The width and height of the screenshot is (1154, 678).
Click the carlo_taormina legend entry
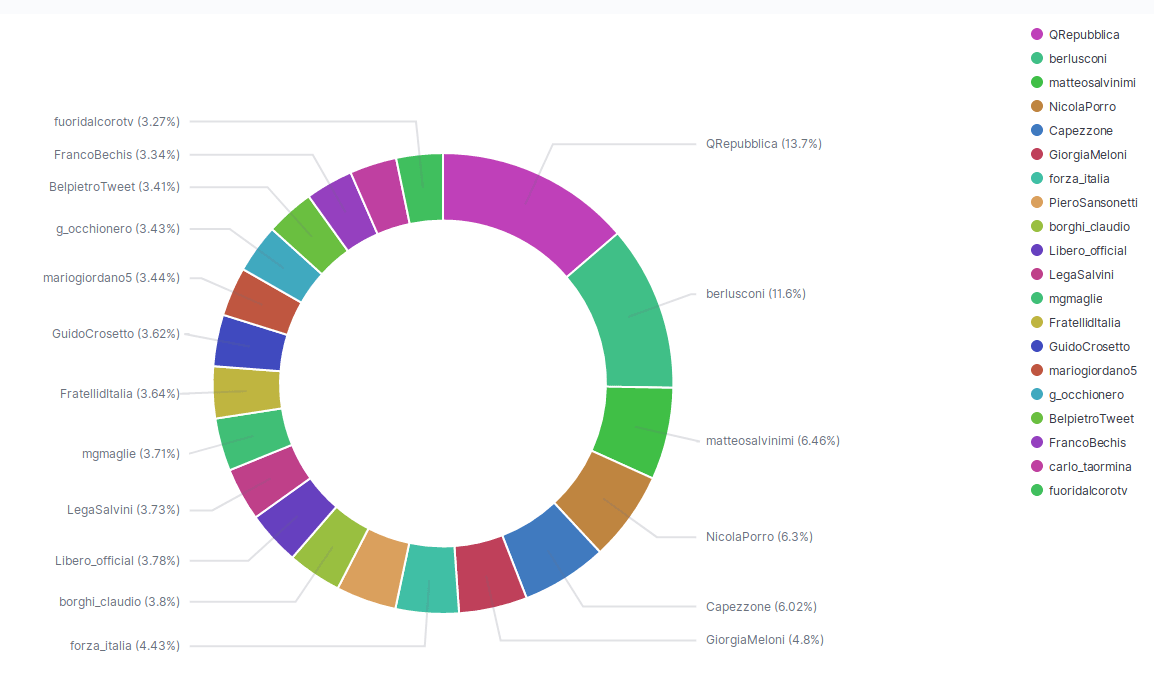click(x=1088, y=467)
